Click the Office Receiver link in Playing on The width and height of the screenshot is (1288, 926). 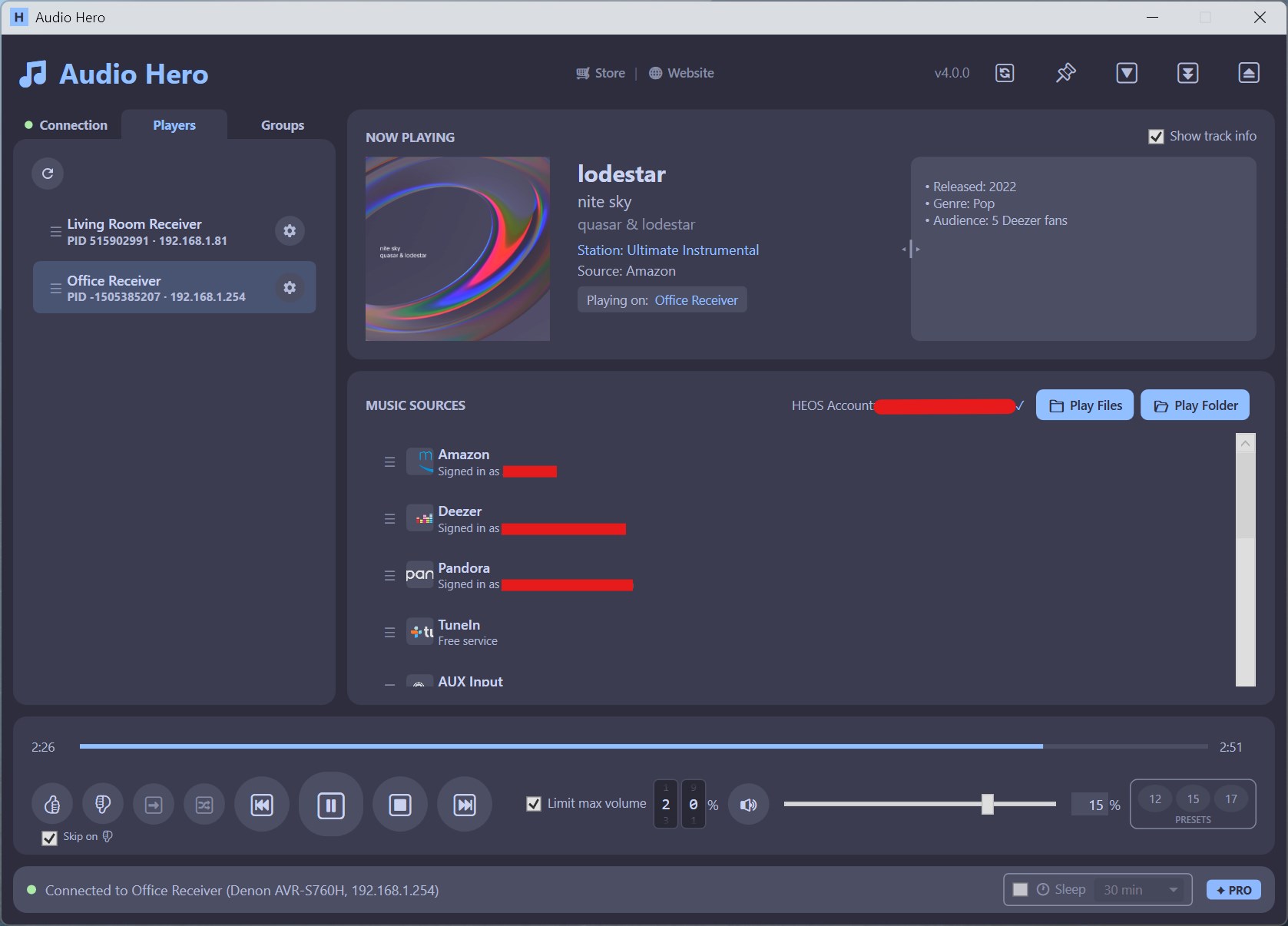pyautogui.click(x=696, y=300)
